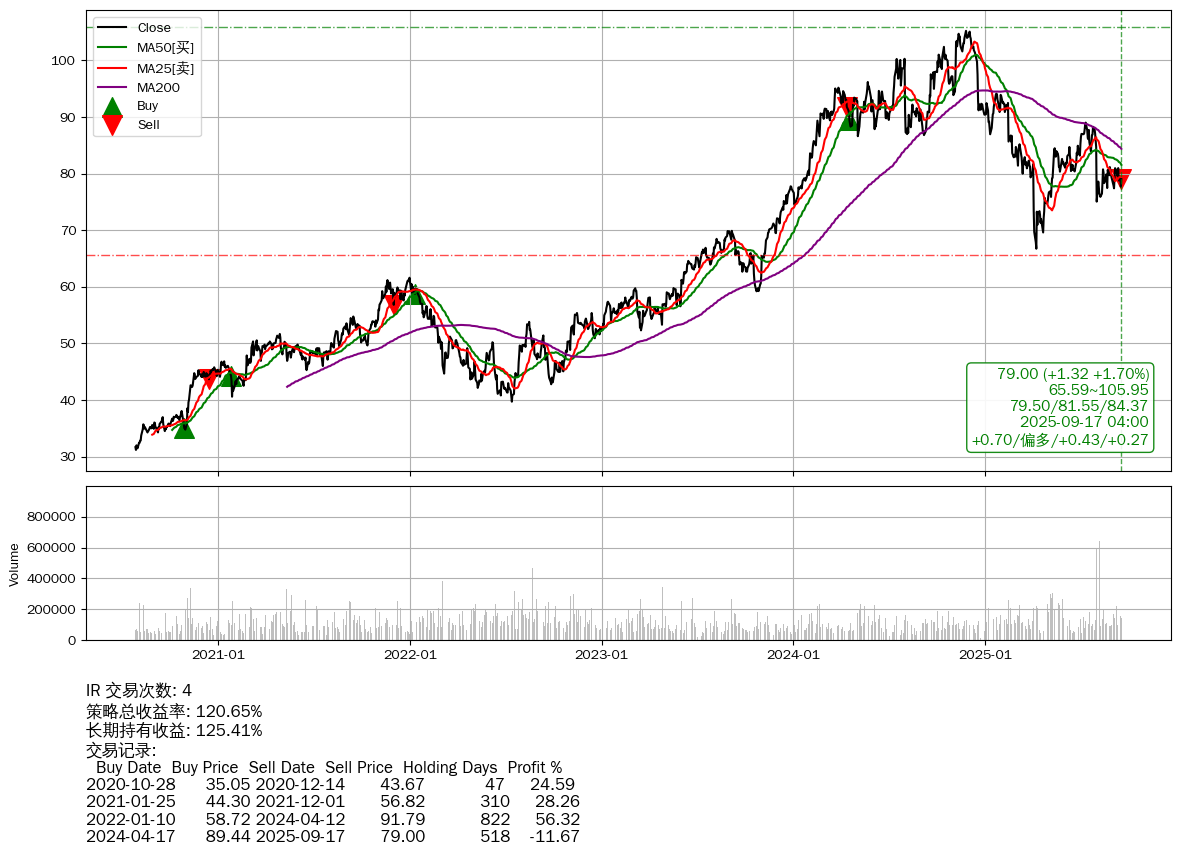
Task: Click the red Sell triangle in the legend
Action: point(113,124)
